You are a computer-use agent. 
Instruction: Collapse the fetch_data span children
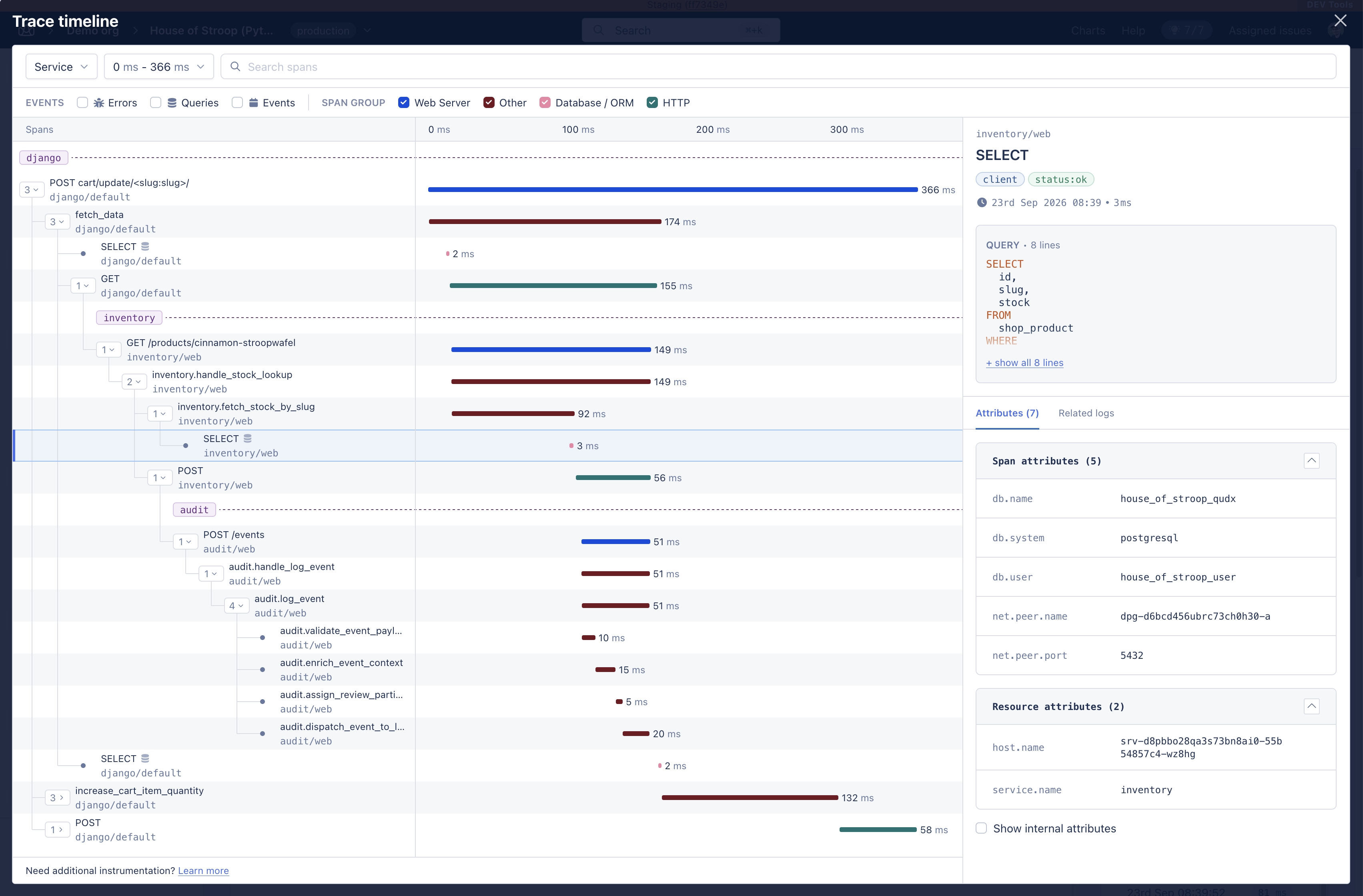point(57,222)
